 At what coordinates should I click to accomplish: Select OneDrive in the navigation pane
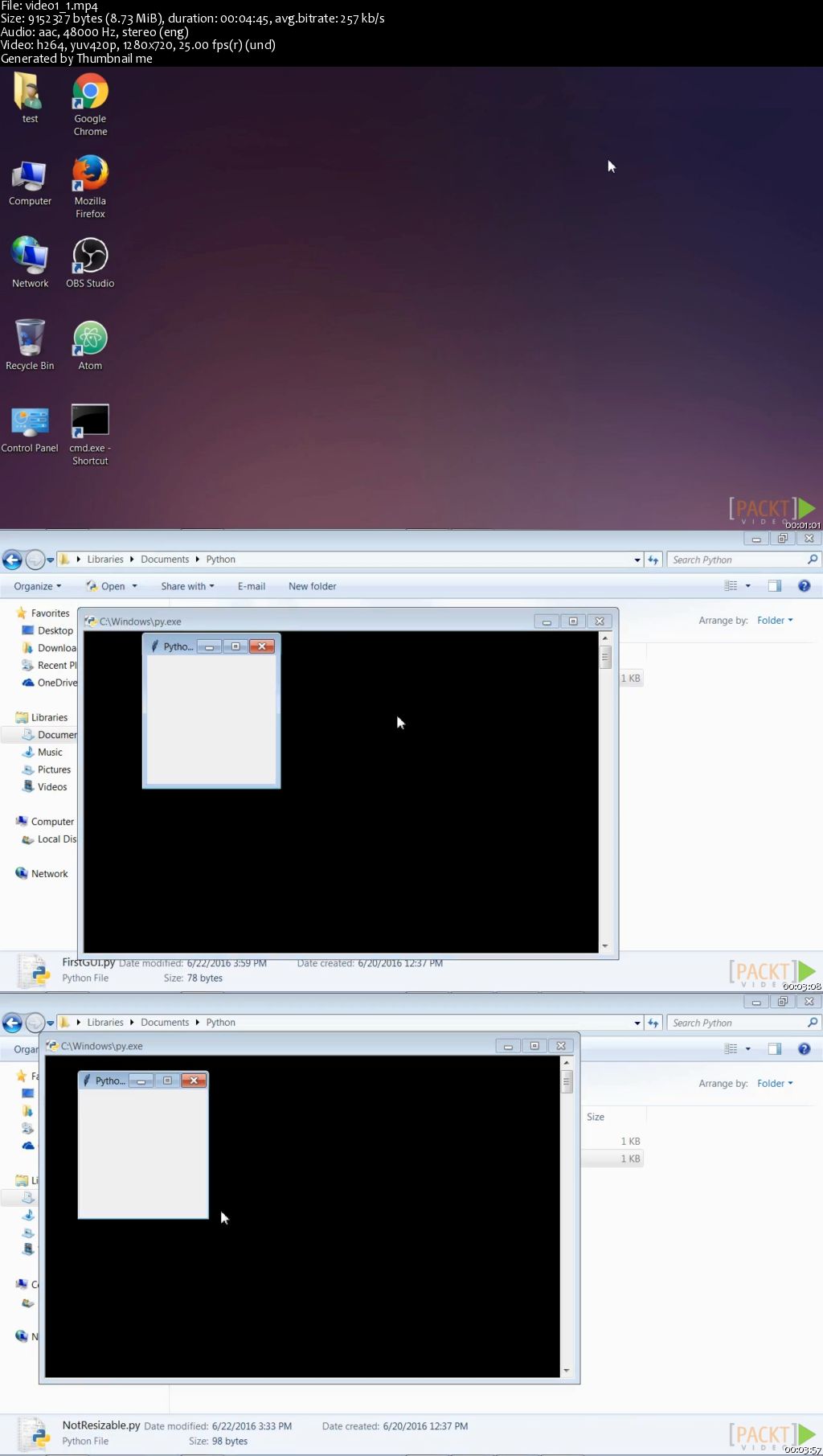click(x=49, y=683)
